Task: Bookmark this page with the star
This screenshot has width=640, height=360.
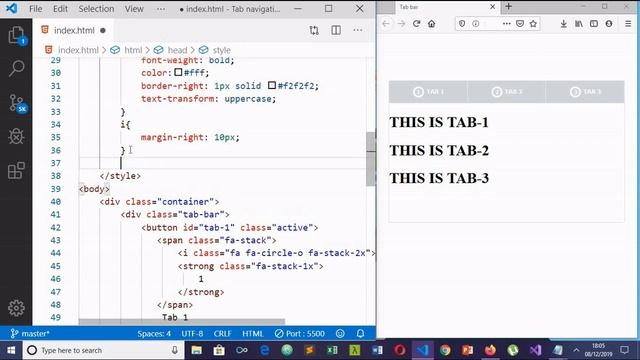Action: click(533, 24)
